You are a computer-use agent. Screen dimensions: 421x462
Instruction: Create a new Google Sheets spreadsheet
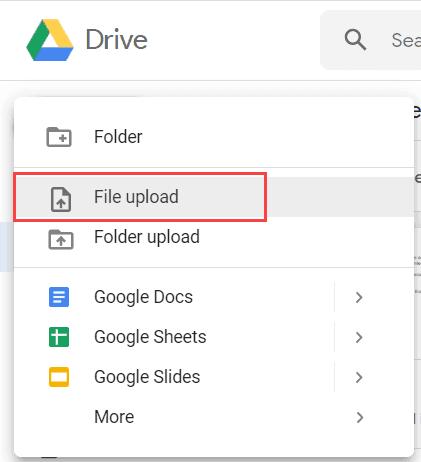[174, 337]
